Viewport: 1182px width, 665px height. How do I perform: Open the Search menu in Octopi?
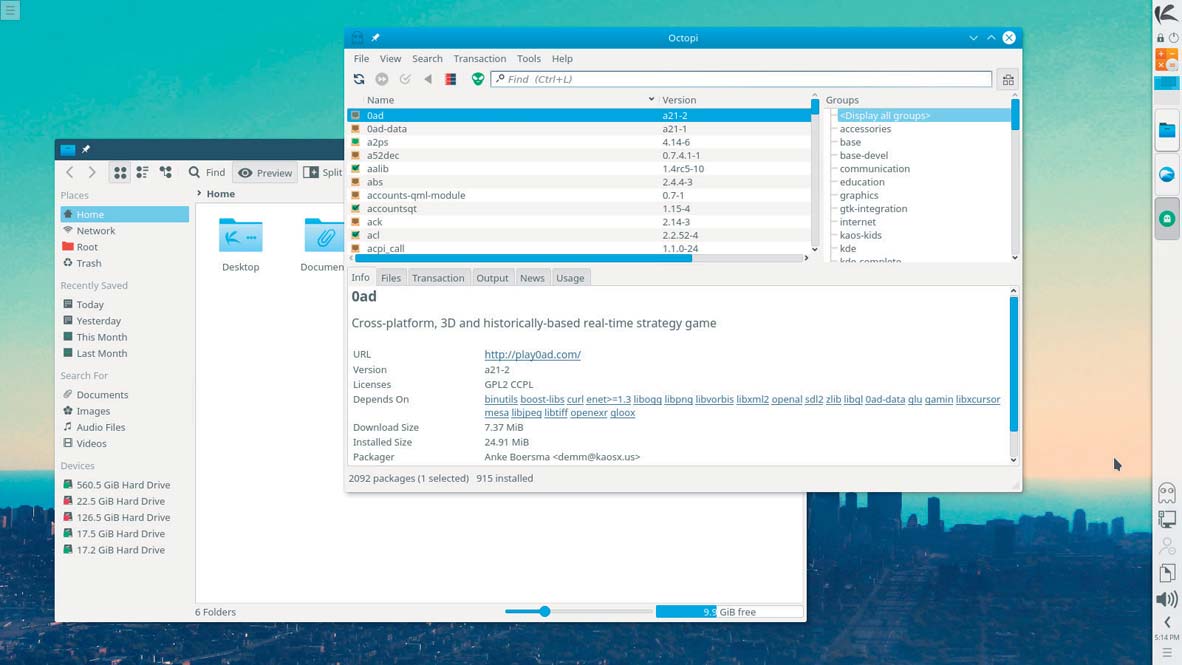pos(427,59)
